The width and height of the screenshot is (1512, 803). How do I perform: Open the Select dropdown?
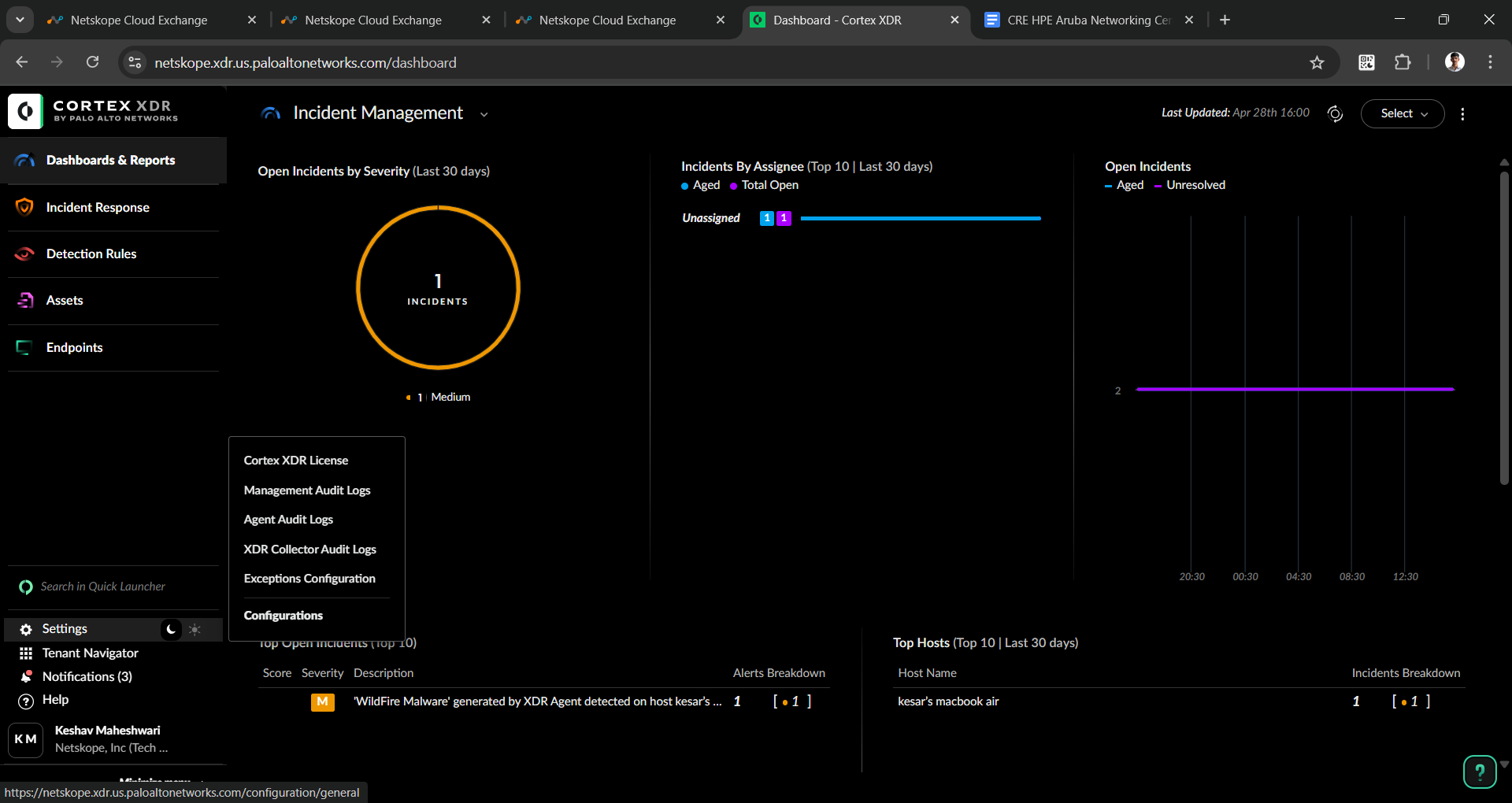(1403, 114)
